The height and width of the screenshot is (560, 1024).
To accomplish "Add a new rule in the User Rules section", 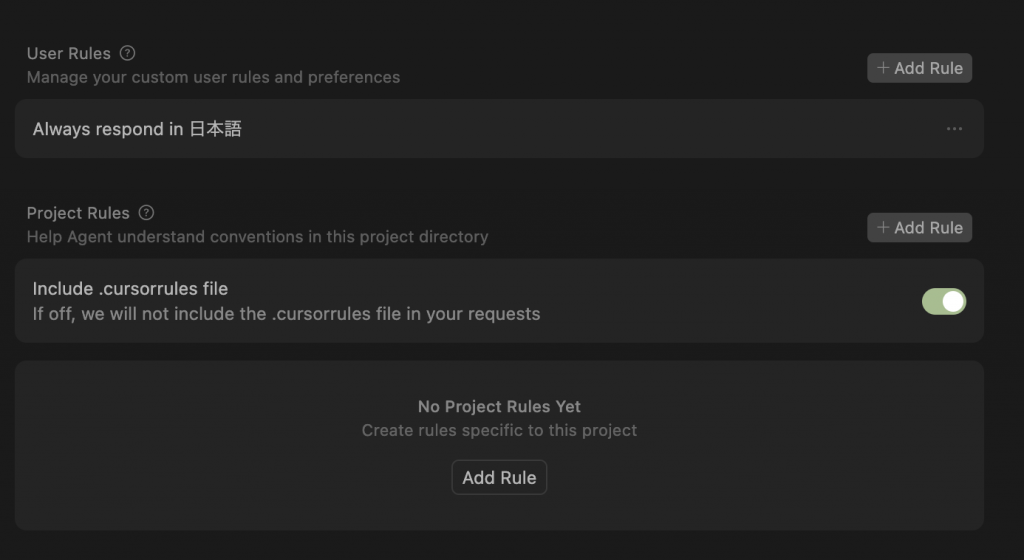I will [919, 68].
